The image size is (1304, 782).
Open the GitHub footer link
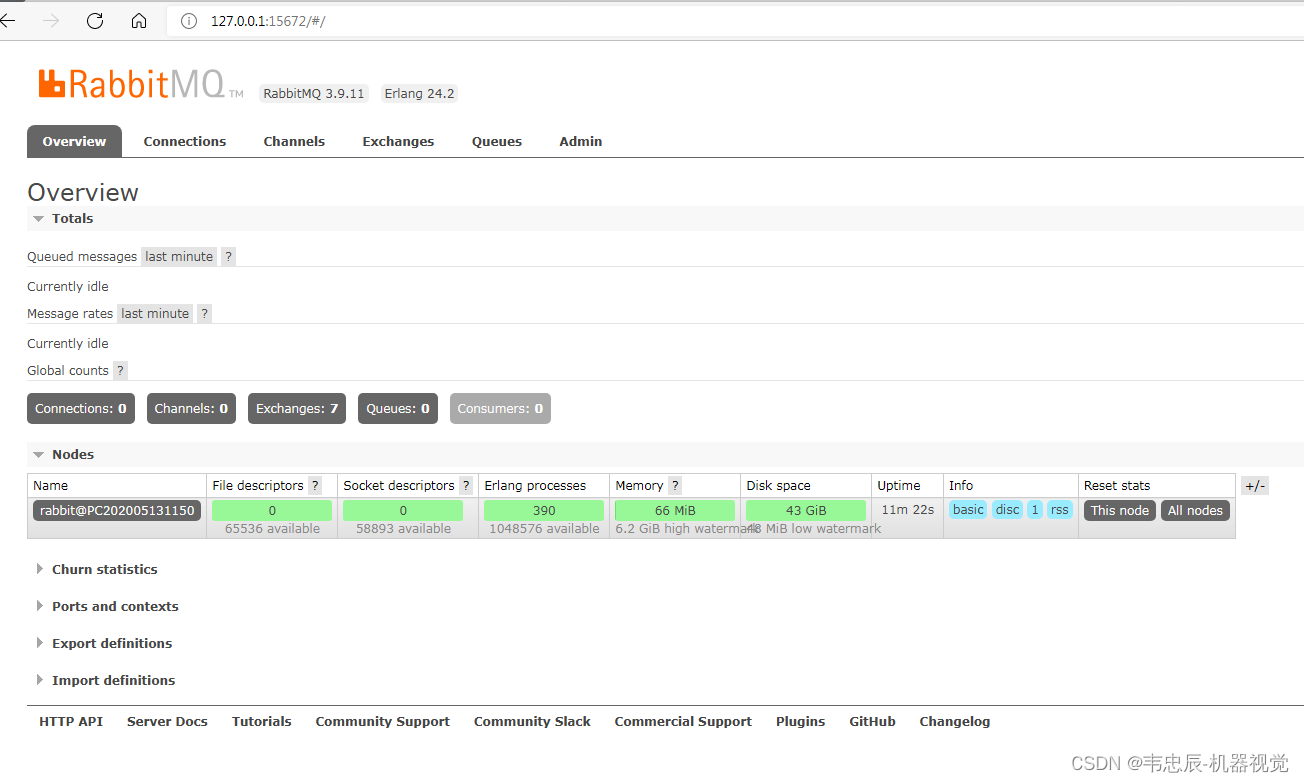(x=873, y=721)
